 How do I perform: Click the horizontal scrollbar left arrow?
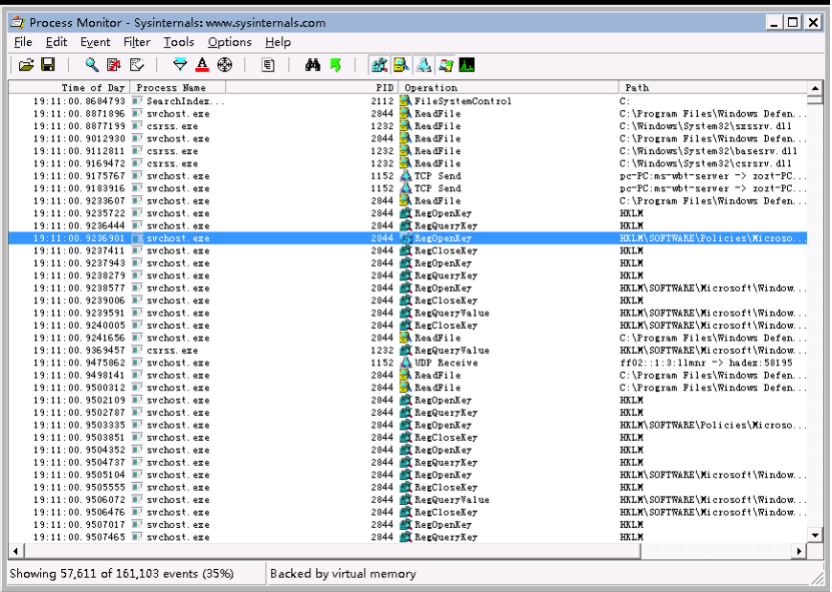[x=15, y=551]
